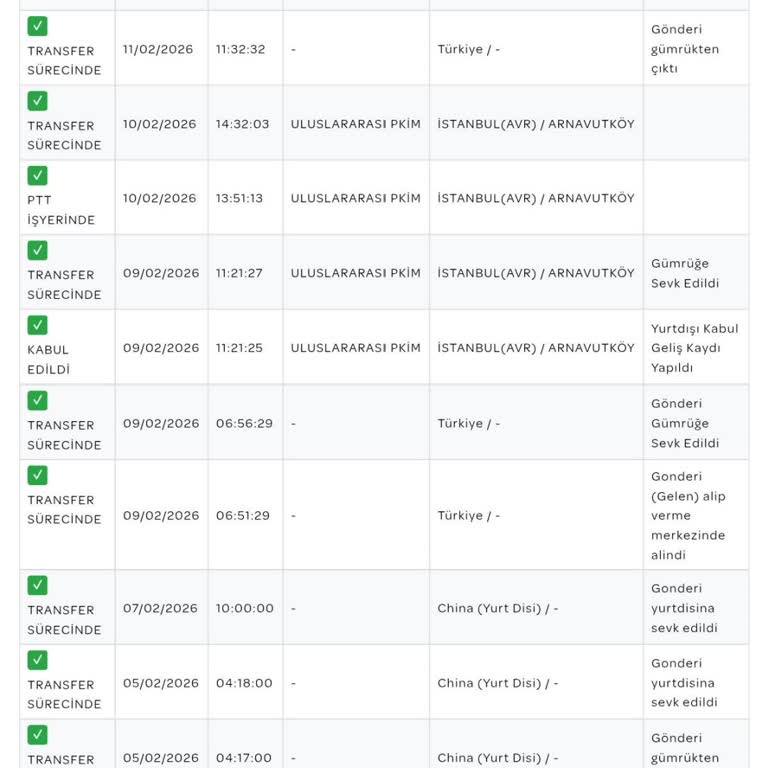Select the 'Gönderi gümrükten çıktı' description on 11/02/2026
Screen dimensions: 768x768
tap(684, 49)
